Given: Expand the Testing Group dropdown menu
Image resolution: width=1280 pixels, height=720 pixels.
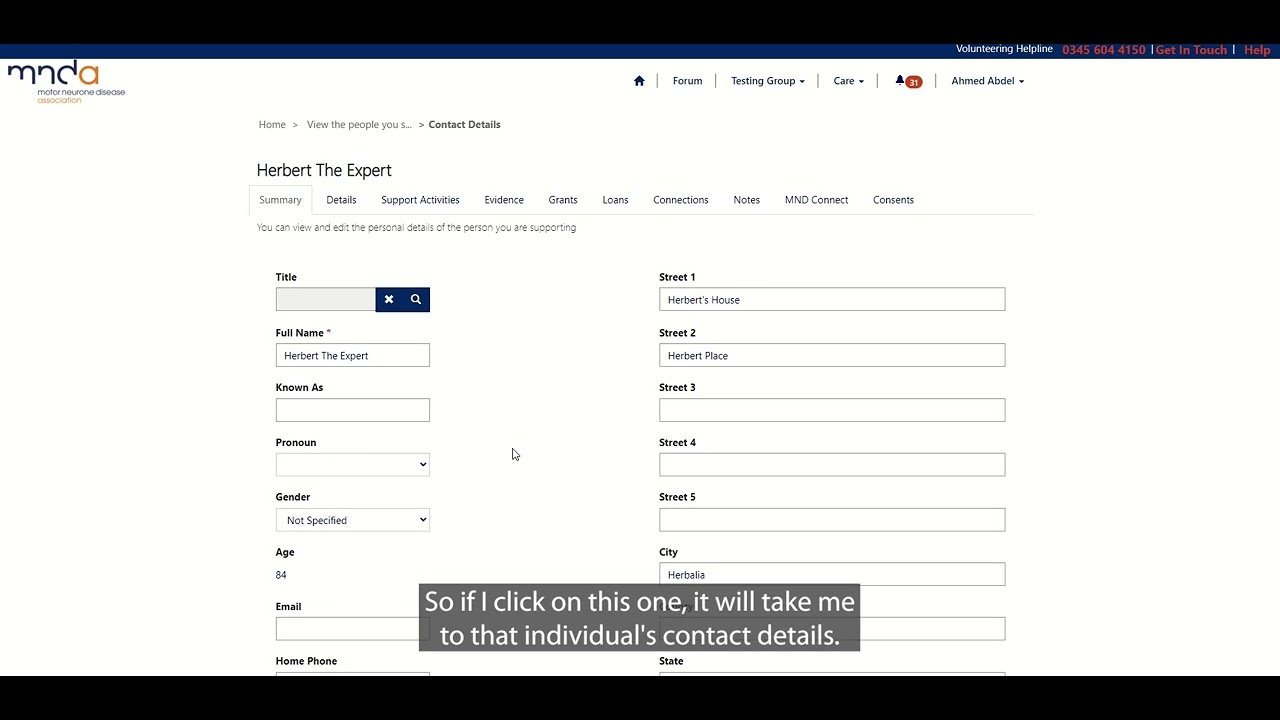Looking at the screenshot, I should point(767,81).
